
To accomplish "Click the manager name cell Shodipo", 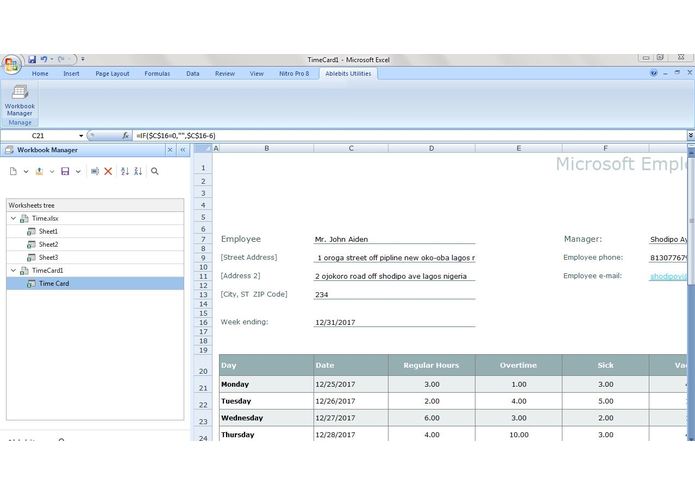I will (x=668, y=239).
